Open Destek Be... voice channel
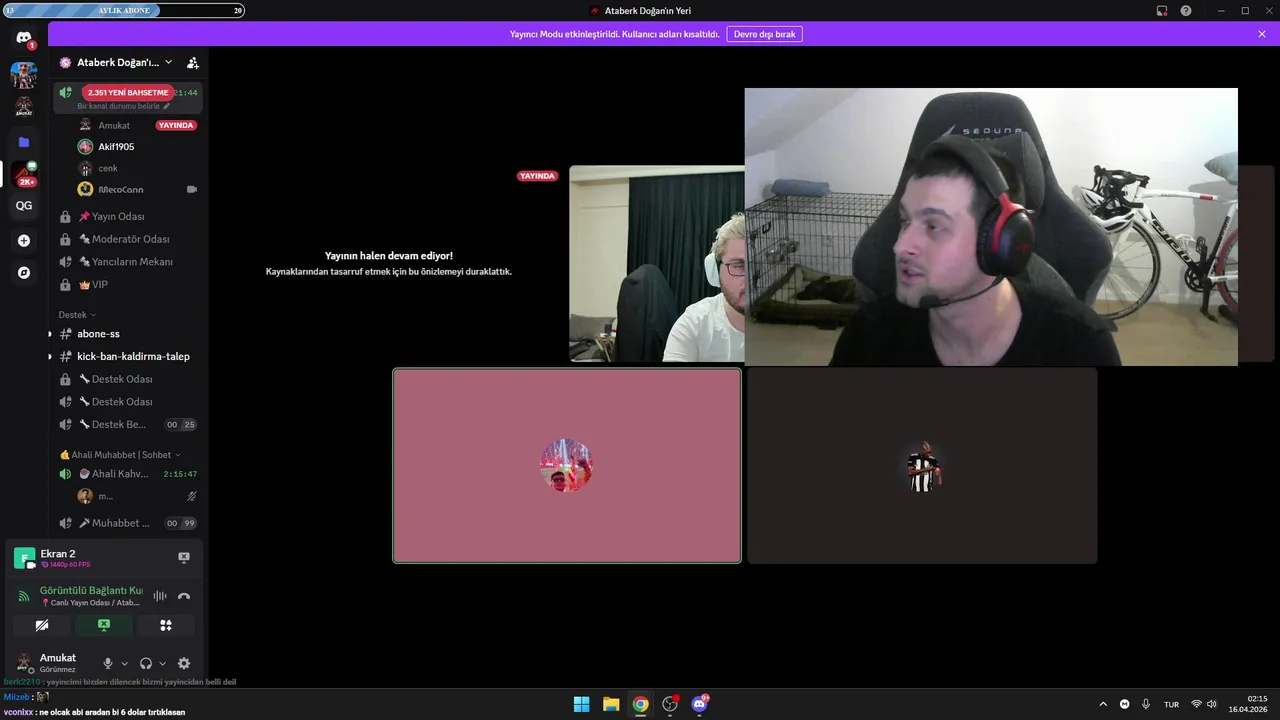Screen dimensions: 1280x720 tap(127, 425)
